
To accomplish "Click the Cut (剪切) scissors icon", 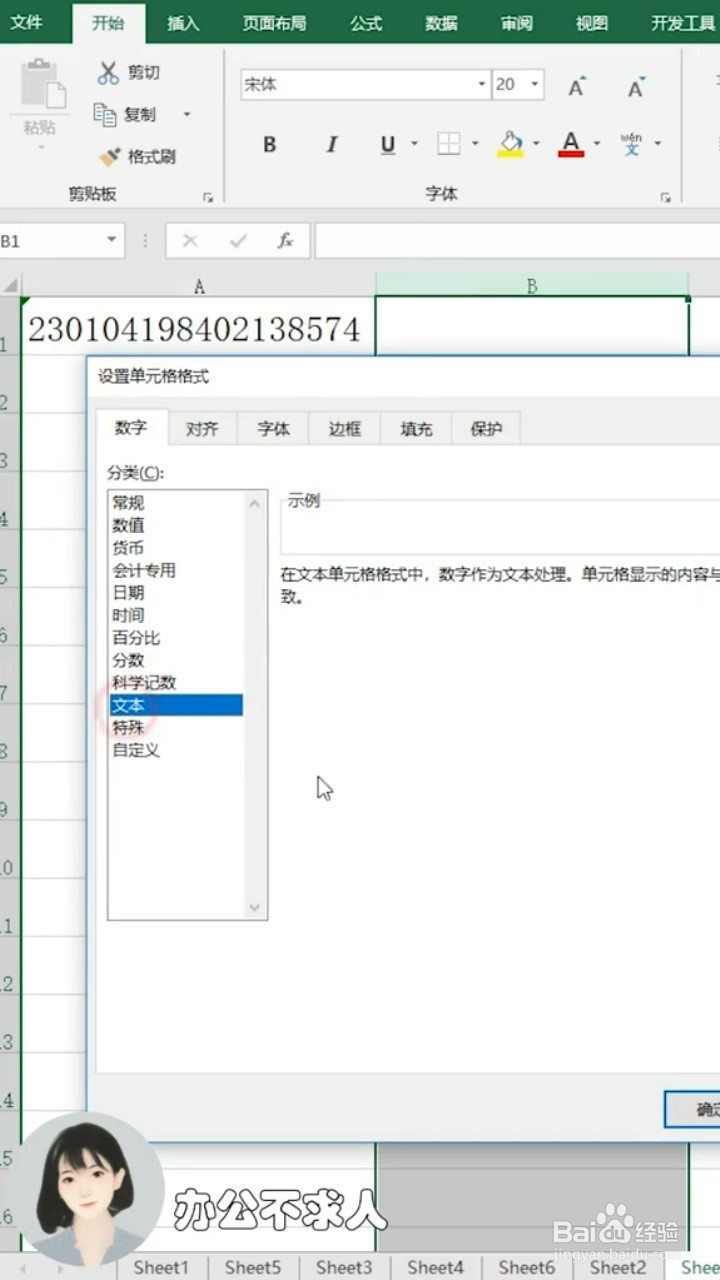I will tap(108, 73).
